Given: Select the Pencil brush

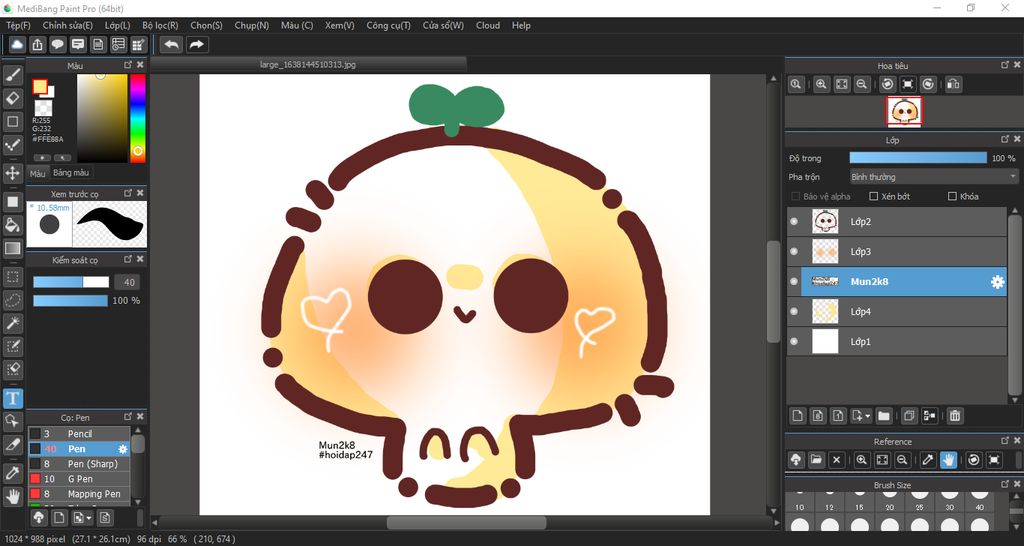Looking at the screenshot, I should click(x=79, y=434).
